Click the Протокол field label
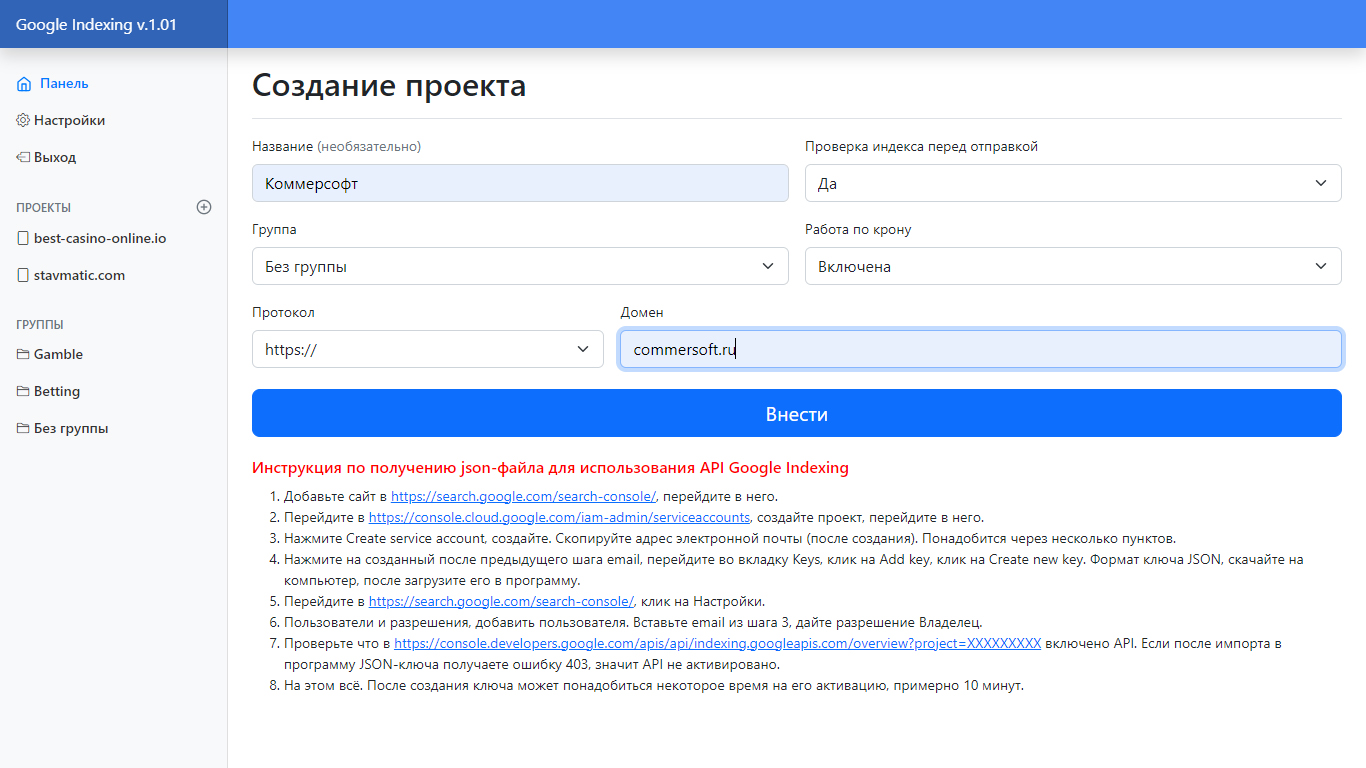The width and height of the screenshot is (1366, 768). (283, 312)
